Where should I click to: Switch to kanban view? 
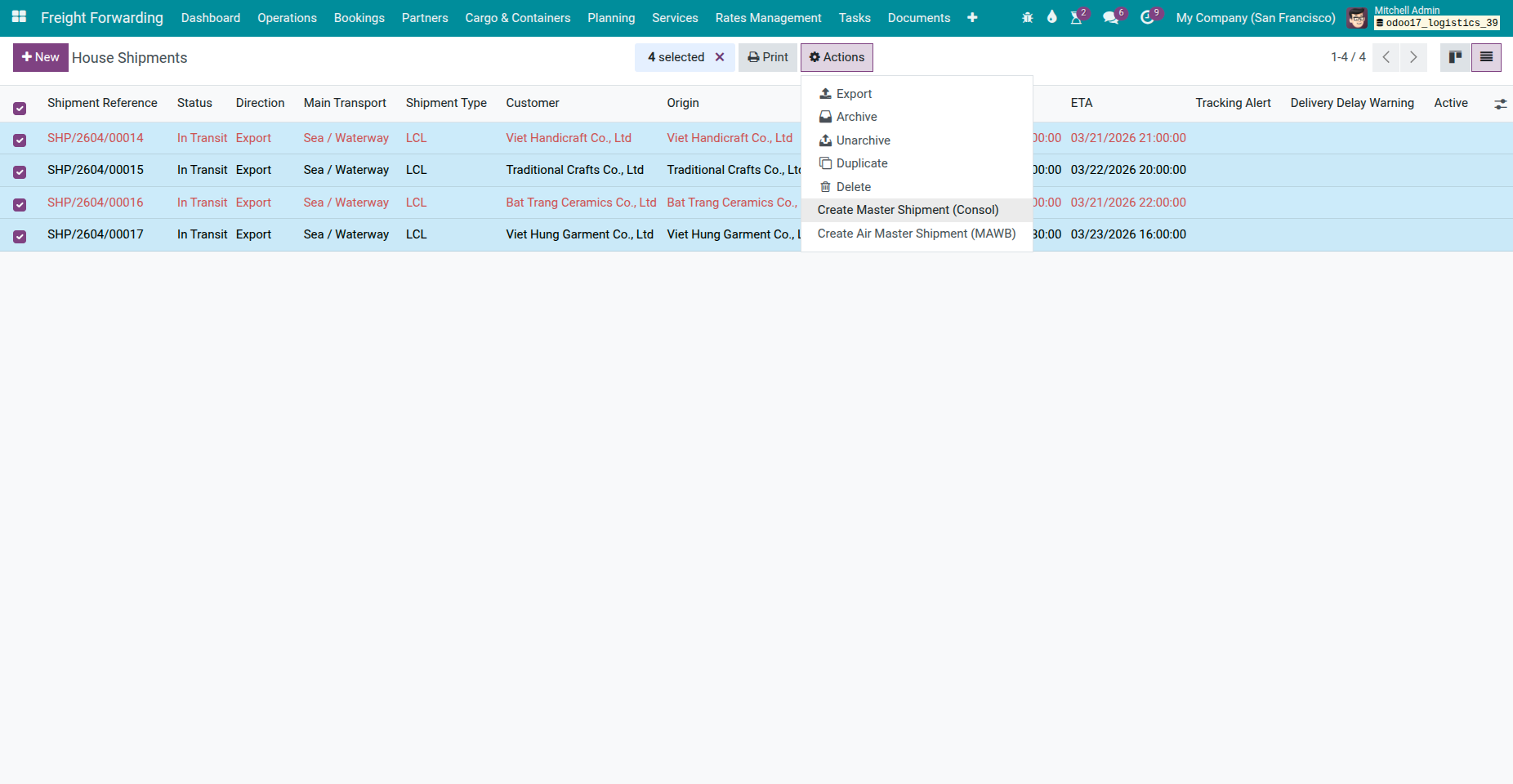(x=1455, y=57)
